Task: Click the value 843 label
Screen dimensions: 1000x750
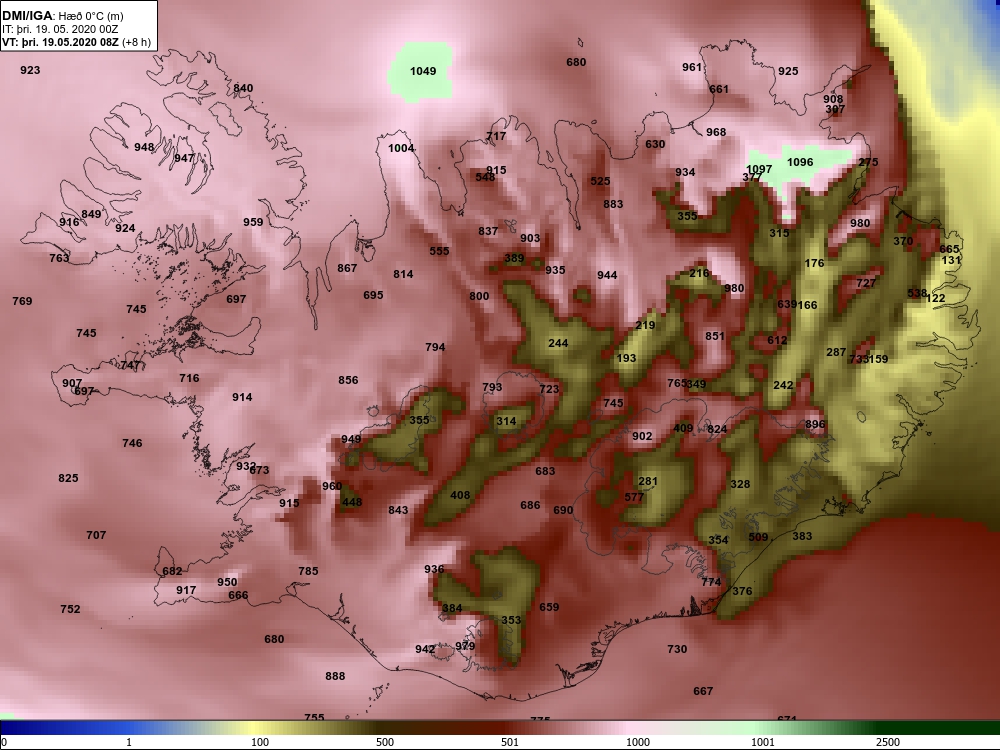Action: click(x=398, y=510)
